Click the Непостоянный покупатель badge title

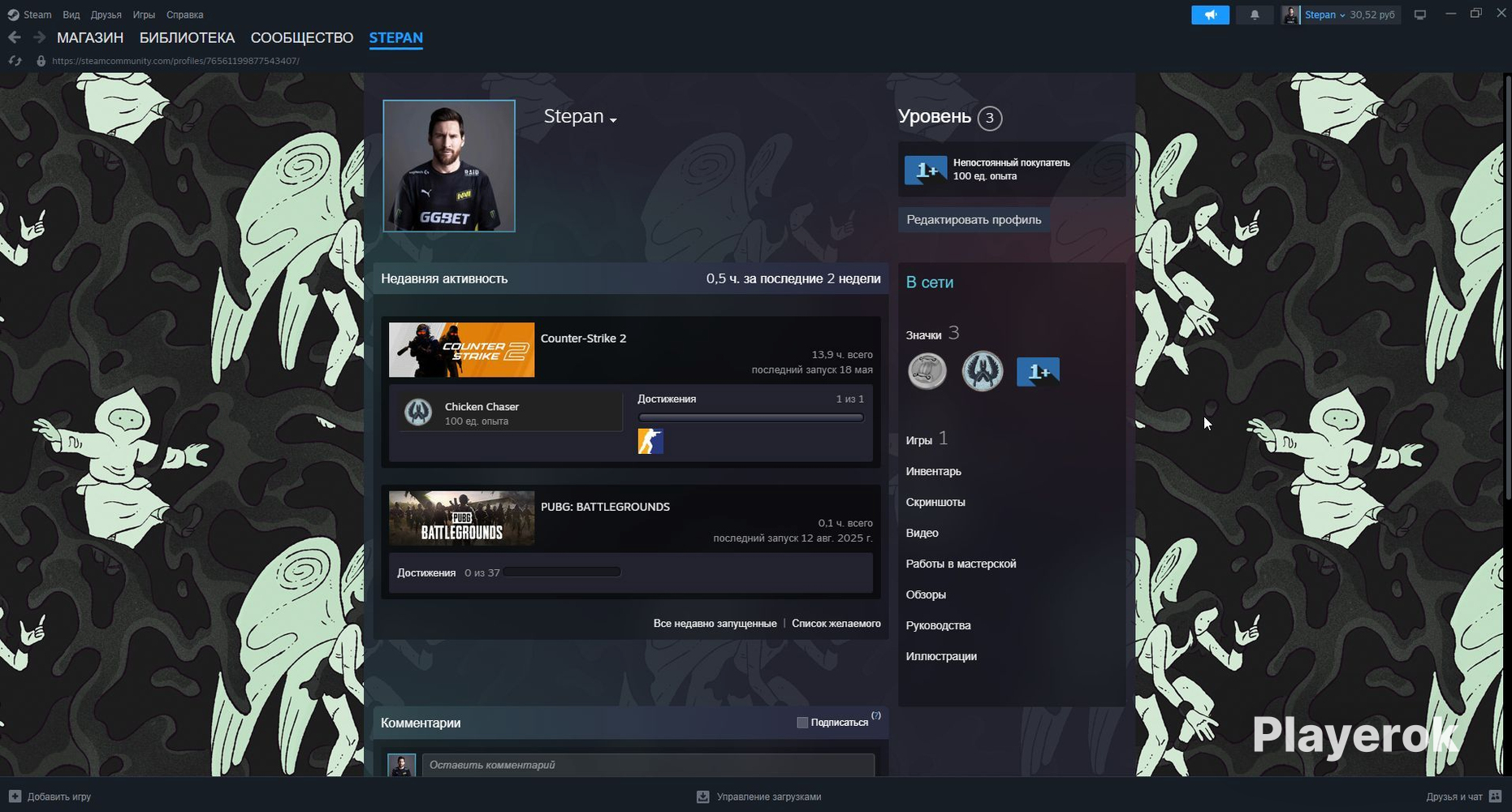coord(1012,162)
